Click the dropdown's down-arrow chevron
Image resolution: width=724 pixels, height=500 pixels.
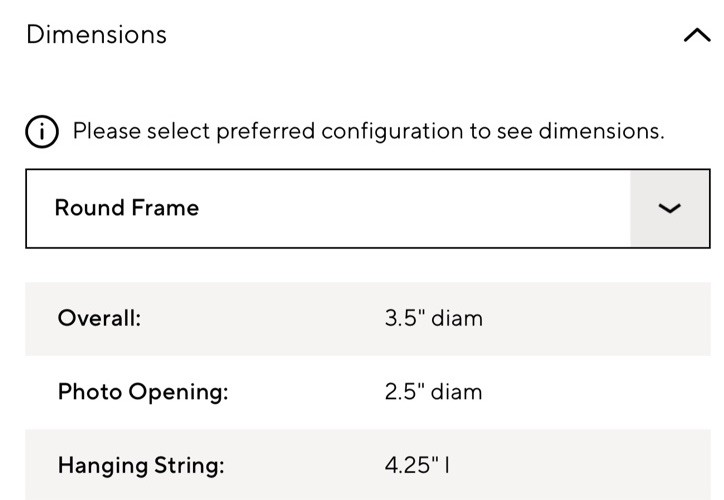tap(669, 208)
